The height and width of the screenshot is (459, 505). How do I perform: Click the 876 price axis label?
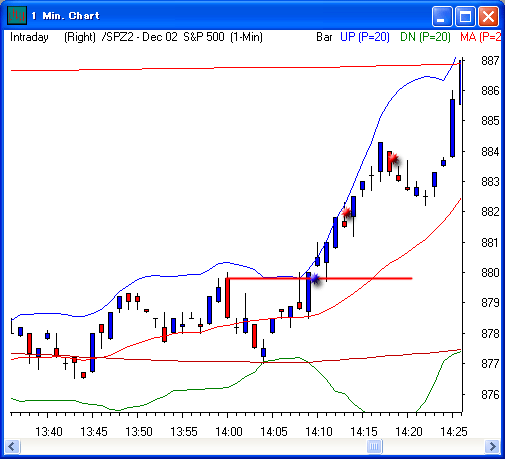pyautogui.click(x=490, y=395)
